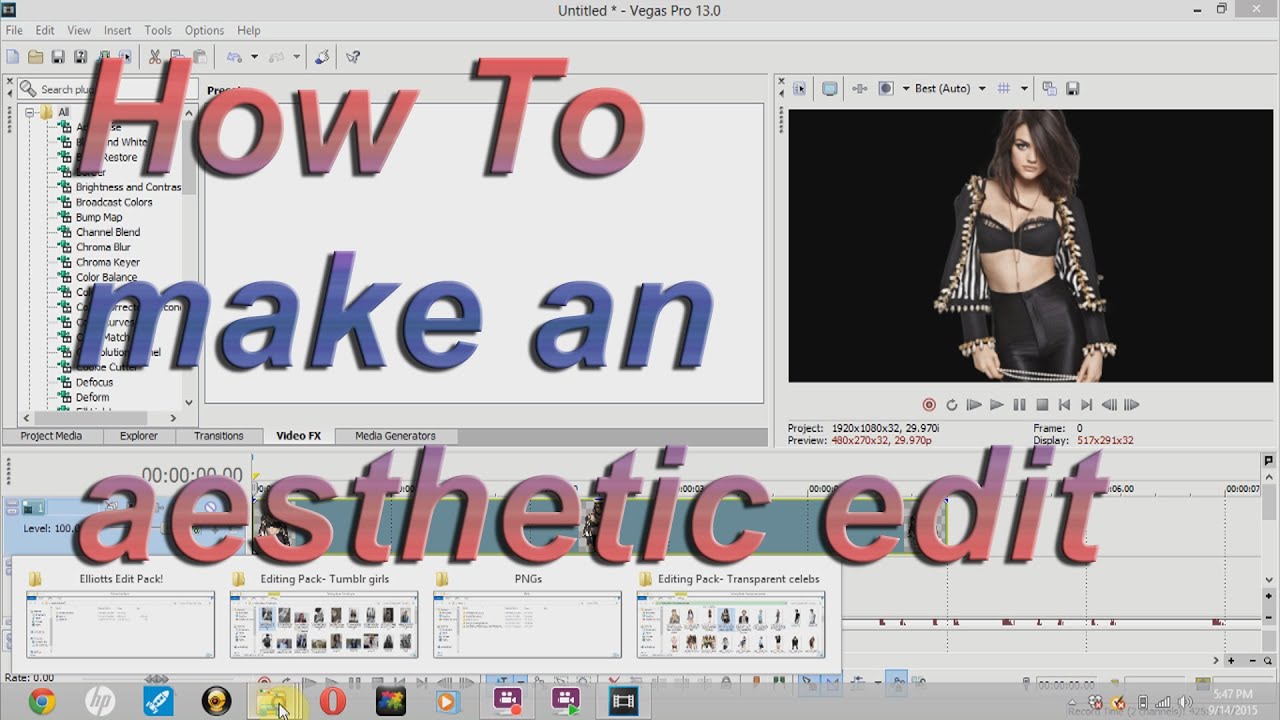Open Elliotts Edit Pack! window thumbnail
Image resolution: width=1280 pixels, height=720 pixels.
click(x=120, y=624)
